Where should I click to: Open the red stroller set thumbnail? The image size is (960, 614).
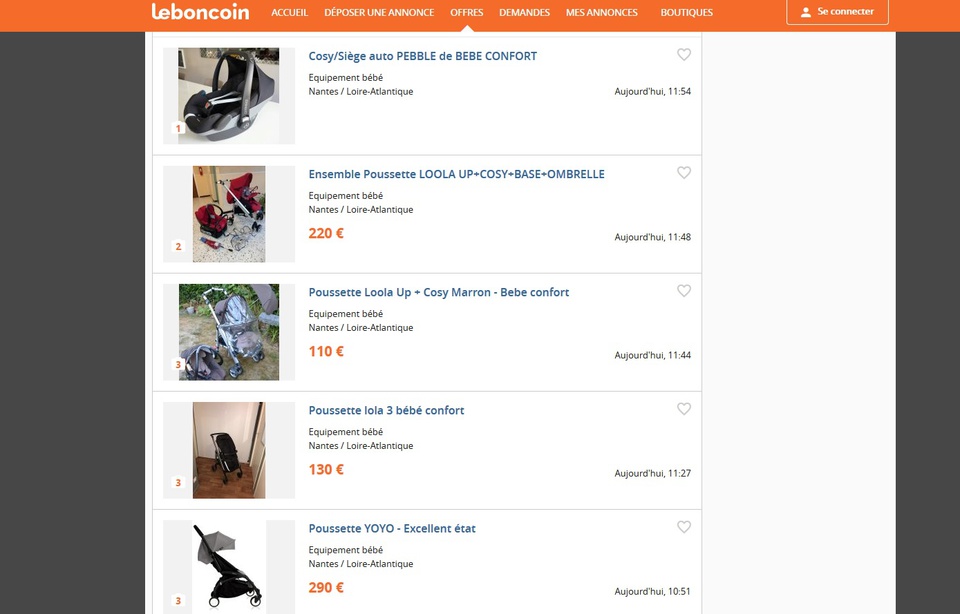pyautogui.click(x=229, y=214)
